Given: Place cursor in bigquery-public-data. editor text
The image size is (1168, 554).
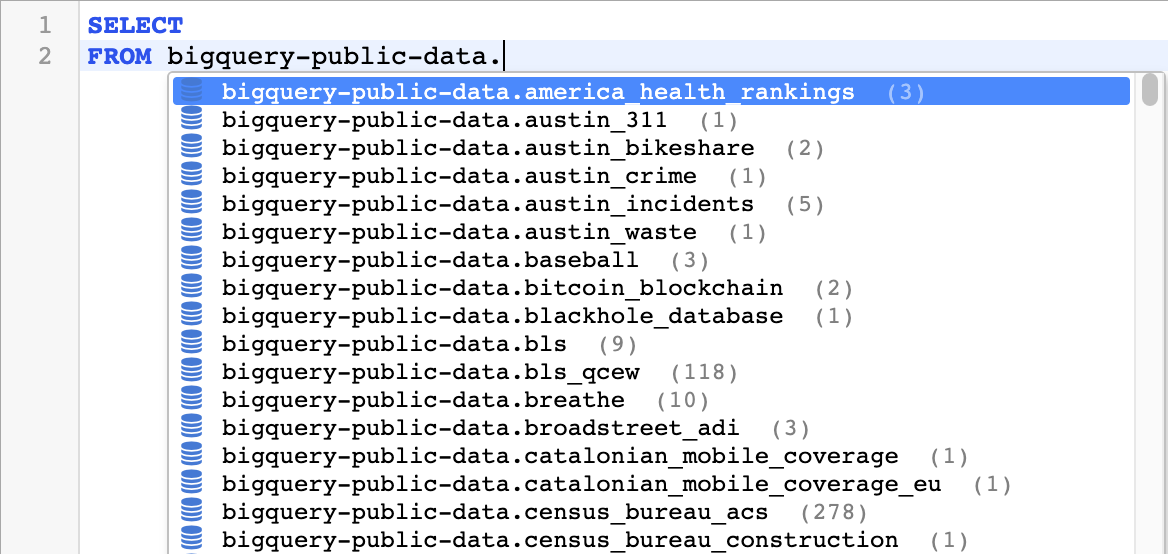Looking at the screenshot, I should 335,56.
